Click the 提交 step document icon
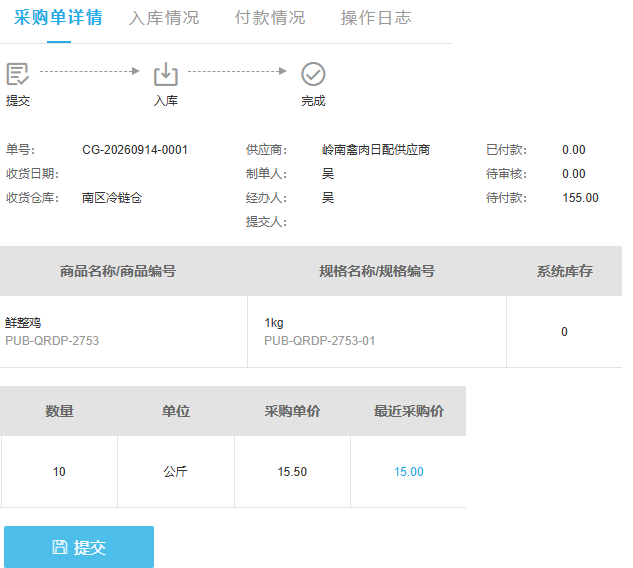 18,74
